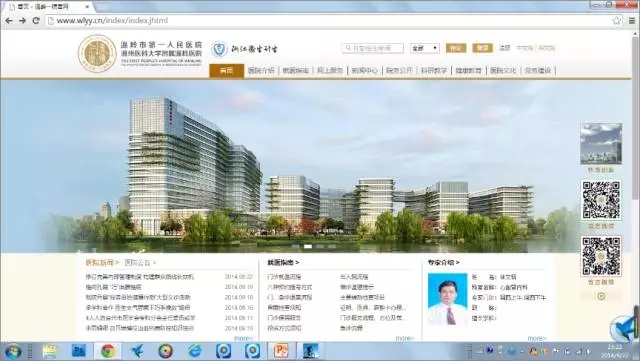Expand the search category dropdown (全部)

coord(425,48)
